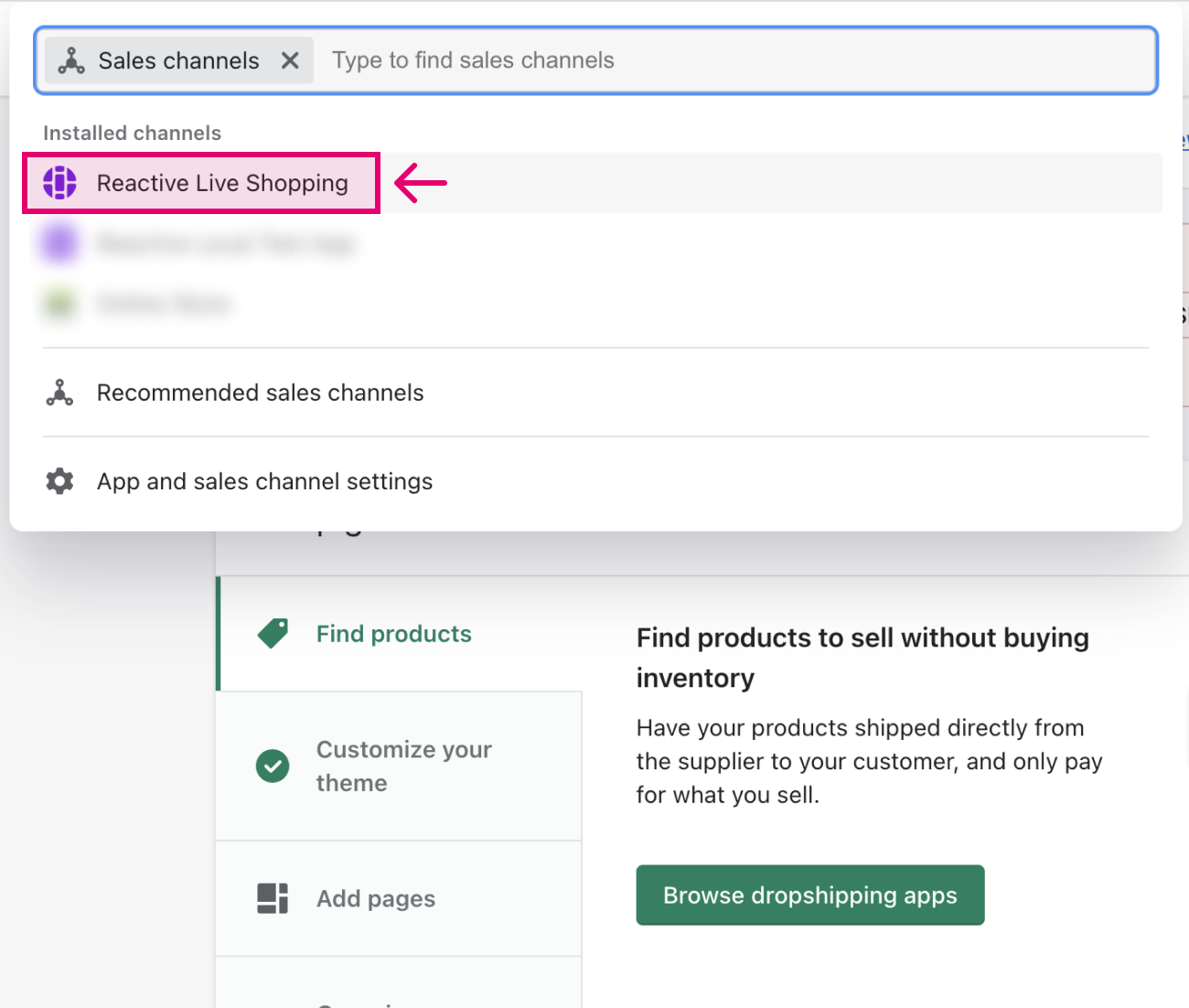Click the settings gear icon
The image size is (1189, 1008).
(59, 481)
